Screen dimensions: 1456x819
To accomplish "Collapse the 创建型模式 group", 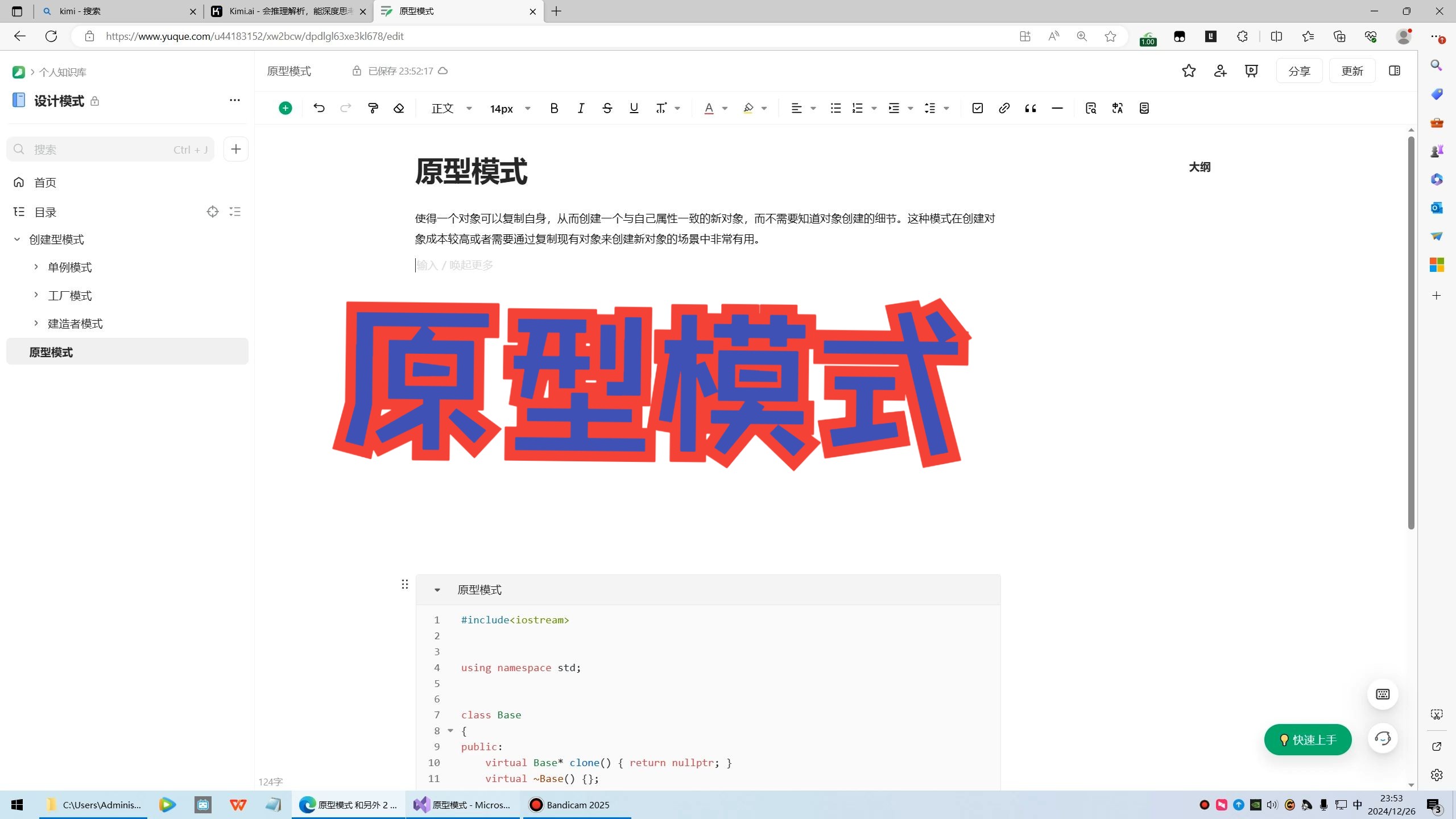I will 17,239.
